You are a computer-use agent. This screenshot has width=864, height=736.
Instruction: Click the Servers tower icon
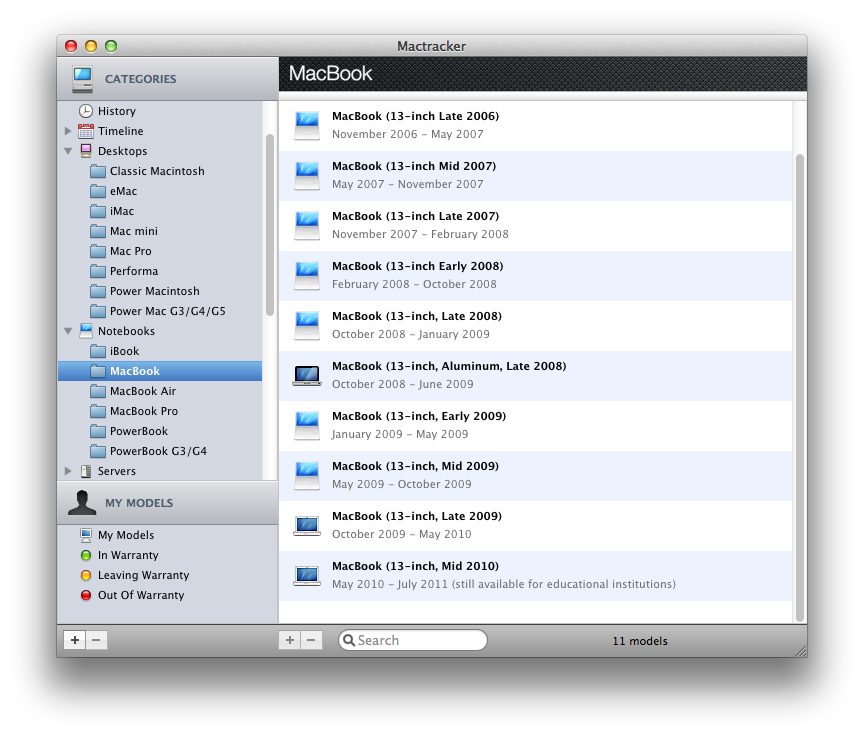coord(85,471)
